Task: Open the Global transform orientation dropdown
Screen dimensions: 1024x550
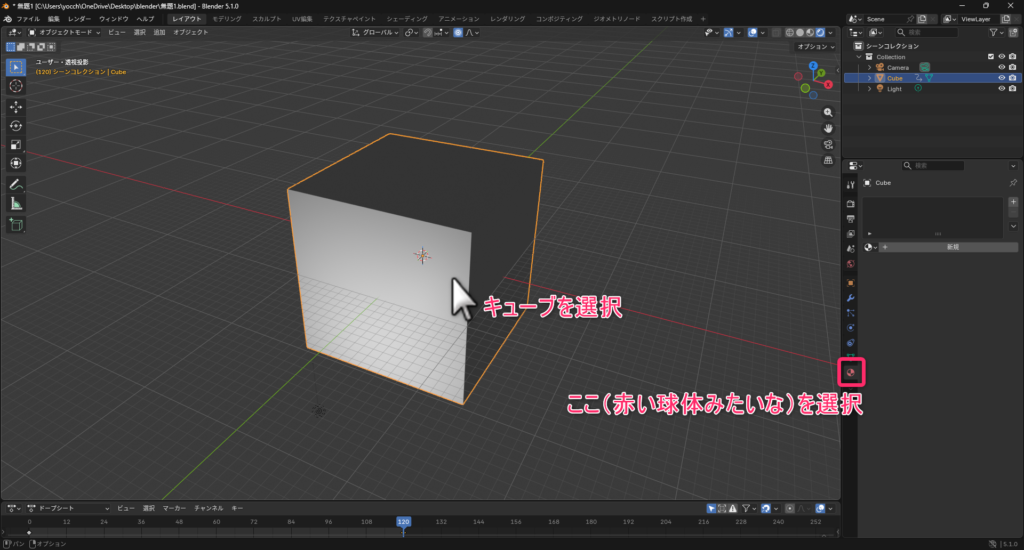Action: [378, 33]
